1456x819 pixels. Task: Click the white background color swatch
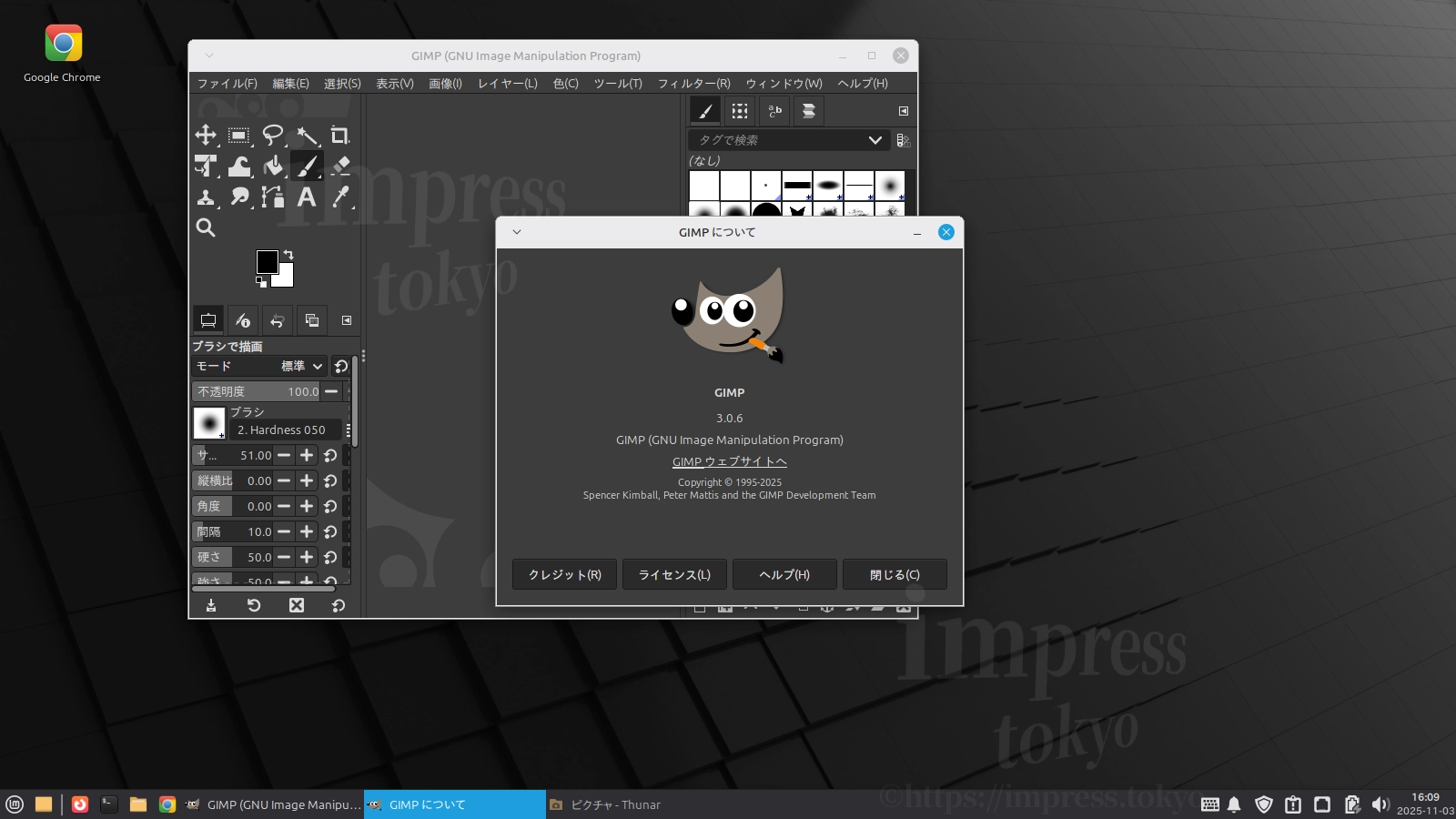pos(286,278)
